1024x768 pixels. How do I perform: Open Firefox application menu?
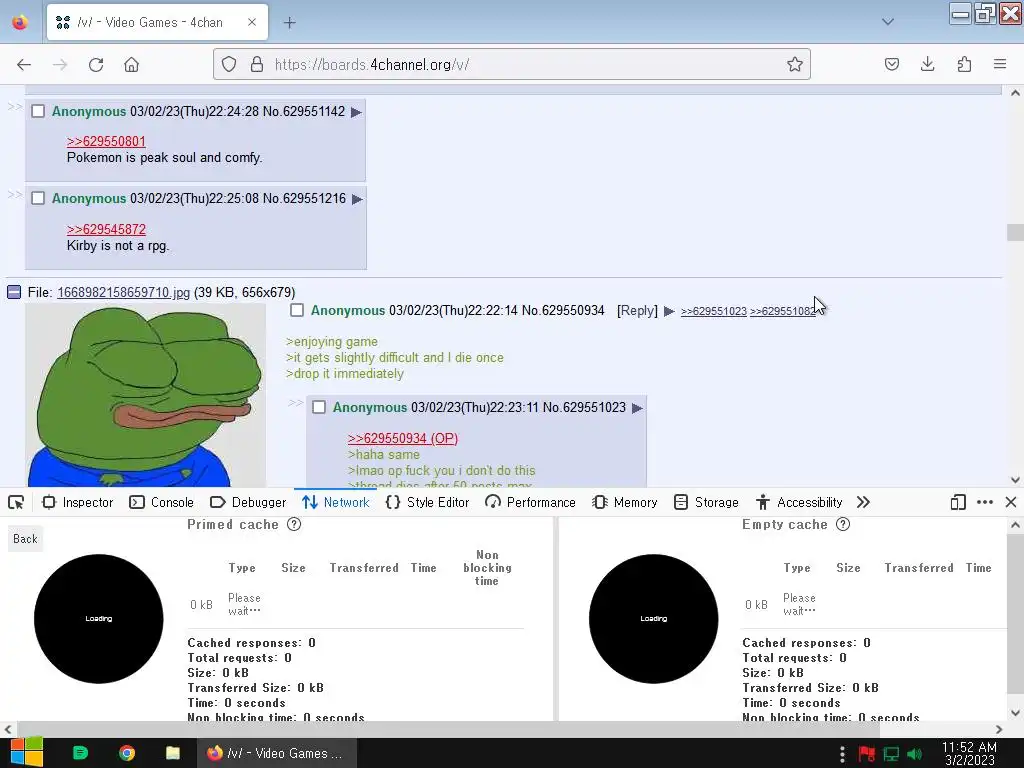tap(1000, 64)
